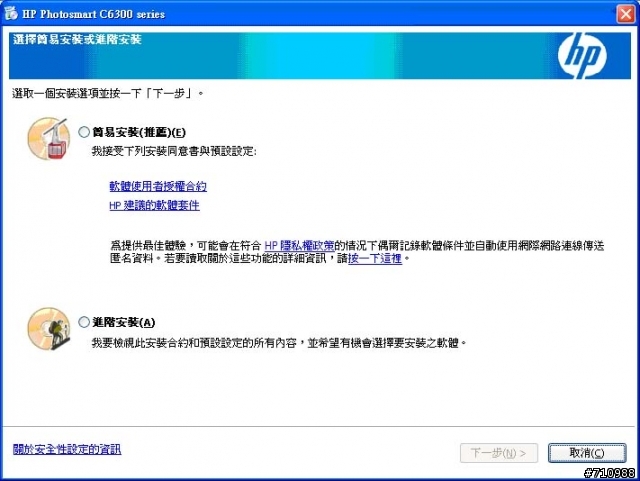
Task: Click the installer icon in title bar
Action: click(11, 13)
